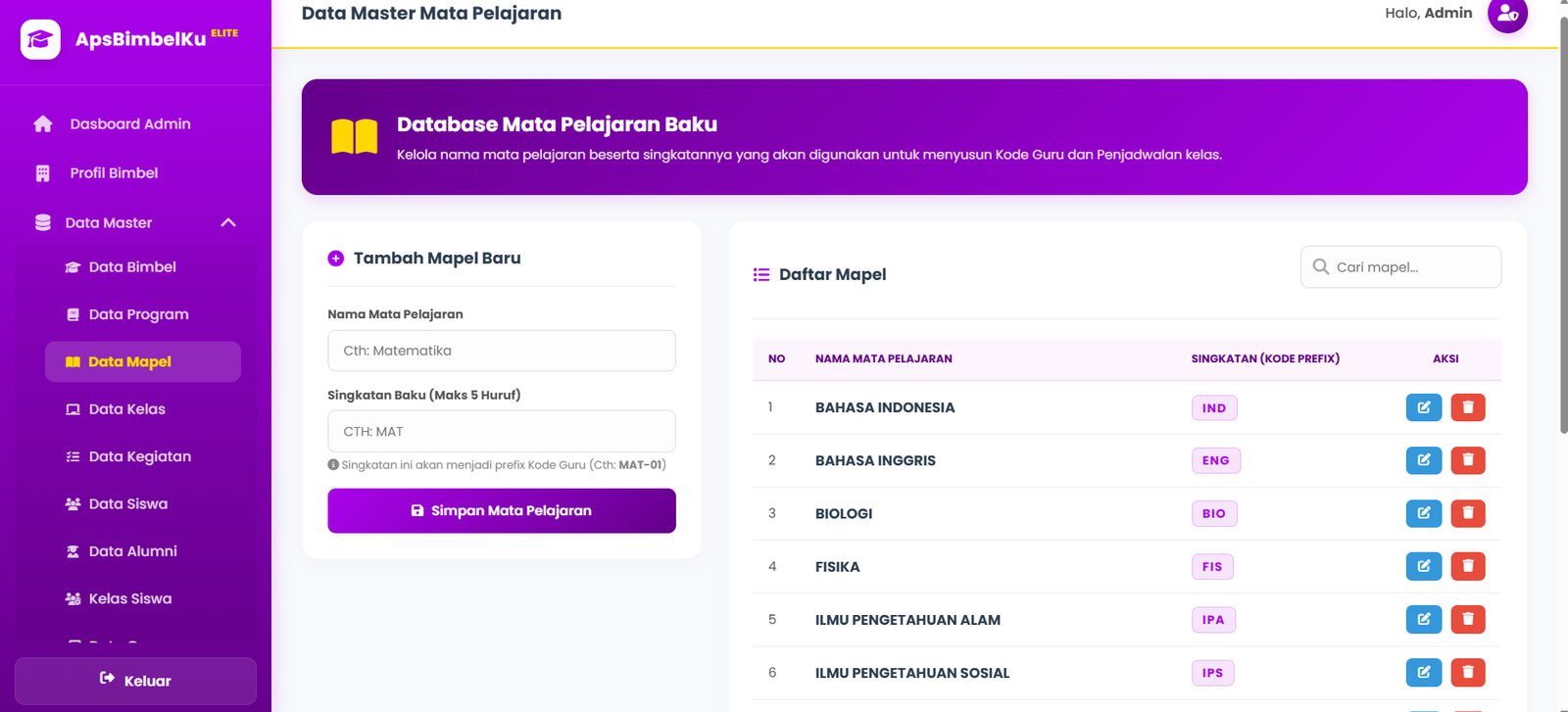This screenshot has width=1568, height=712.
Task: Open Profil Bimbel menu item
Action: (135, 173)
